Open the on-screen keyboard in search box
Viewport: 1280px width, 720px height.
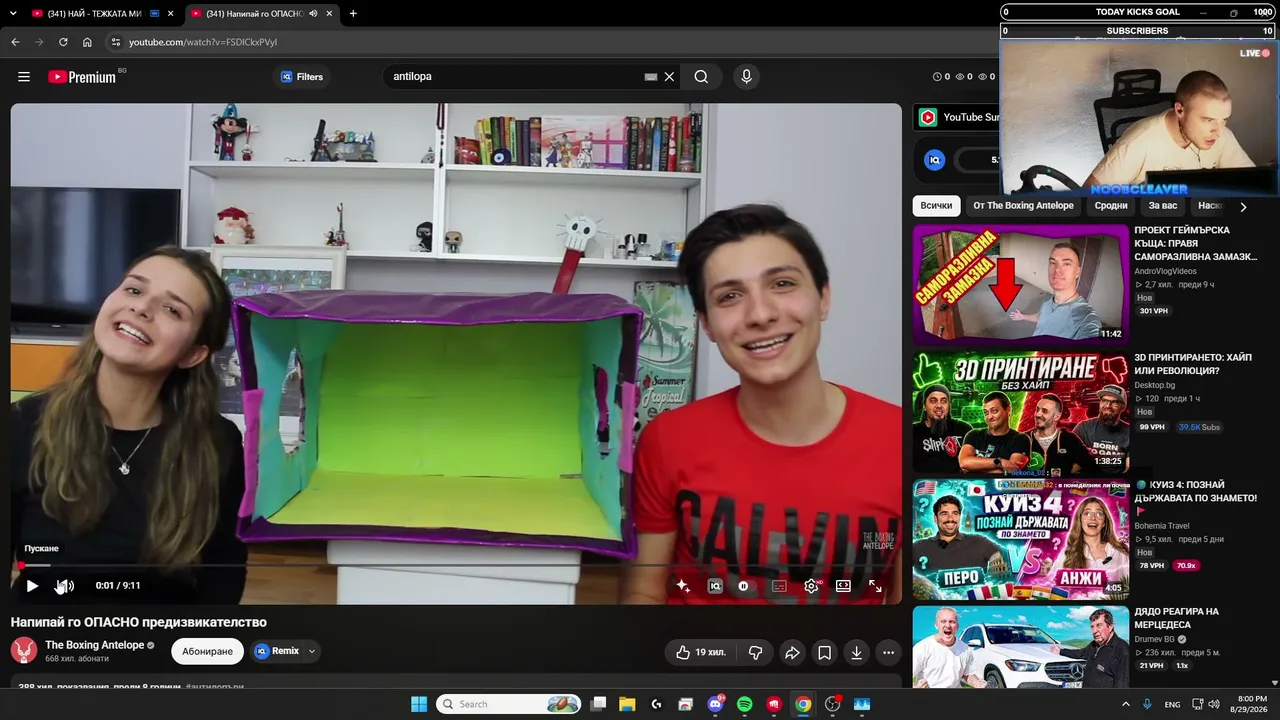pos(651,77)
